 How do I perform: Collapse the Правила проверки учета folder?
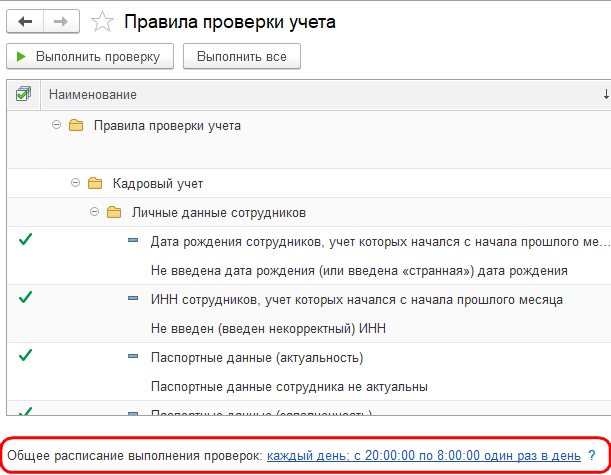(57, 125)
